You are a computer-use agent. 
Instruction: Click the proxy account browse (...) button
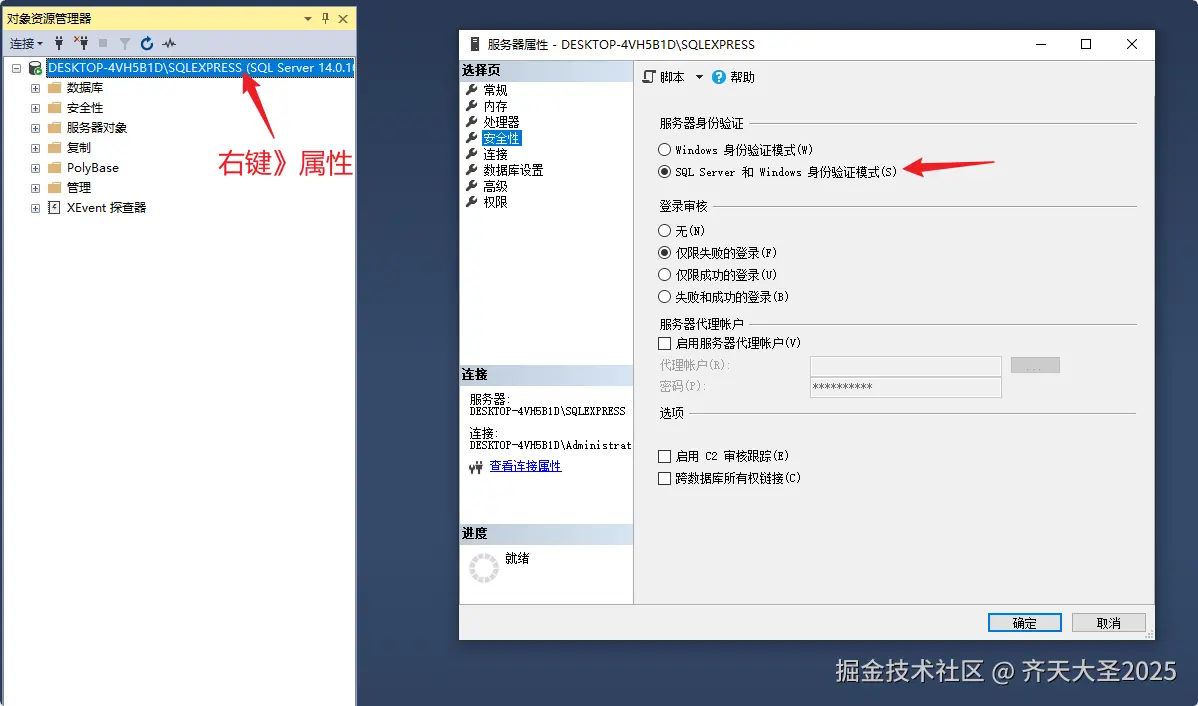(1035, 365)
